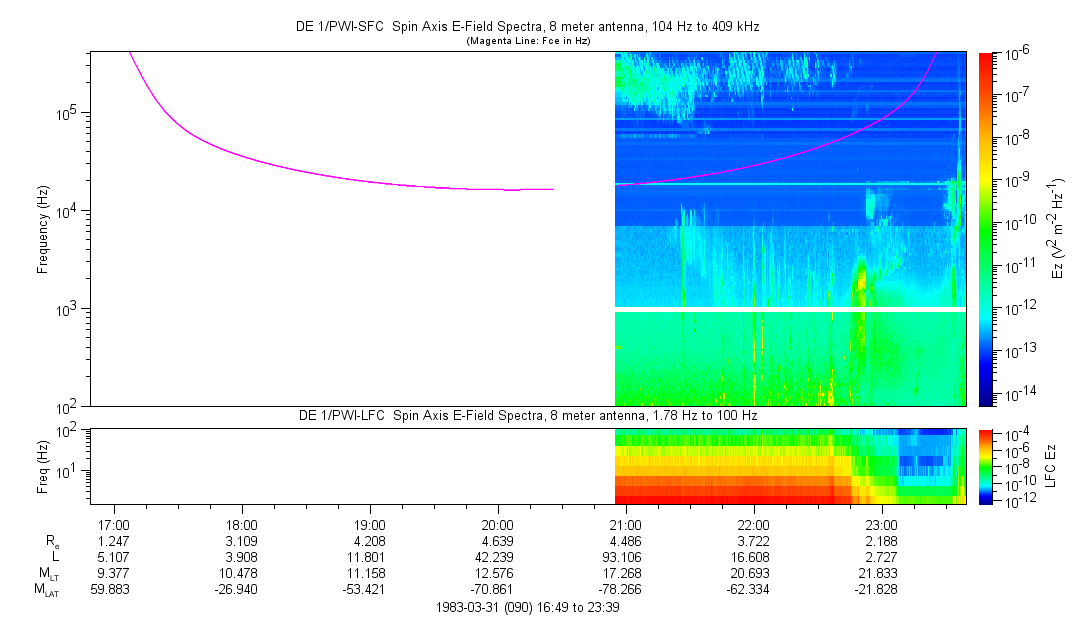Click the white data gap band near 1 kHz
Viewport: 1083px width, 620px height.
click(x=790, y=310)
